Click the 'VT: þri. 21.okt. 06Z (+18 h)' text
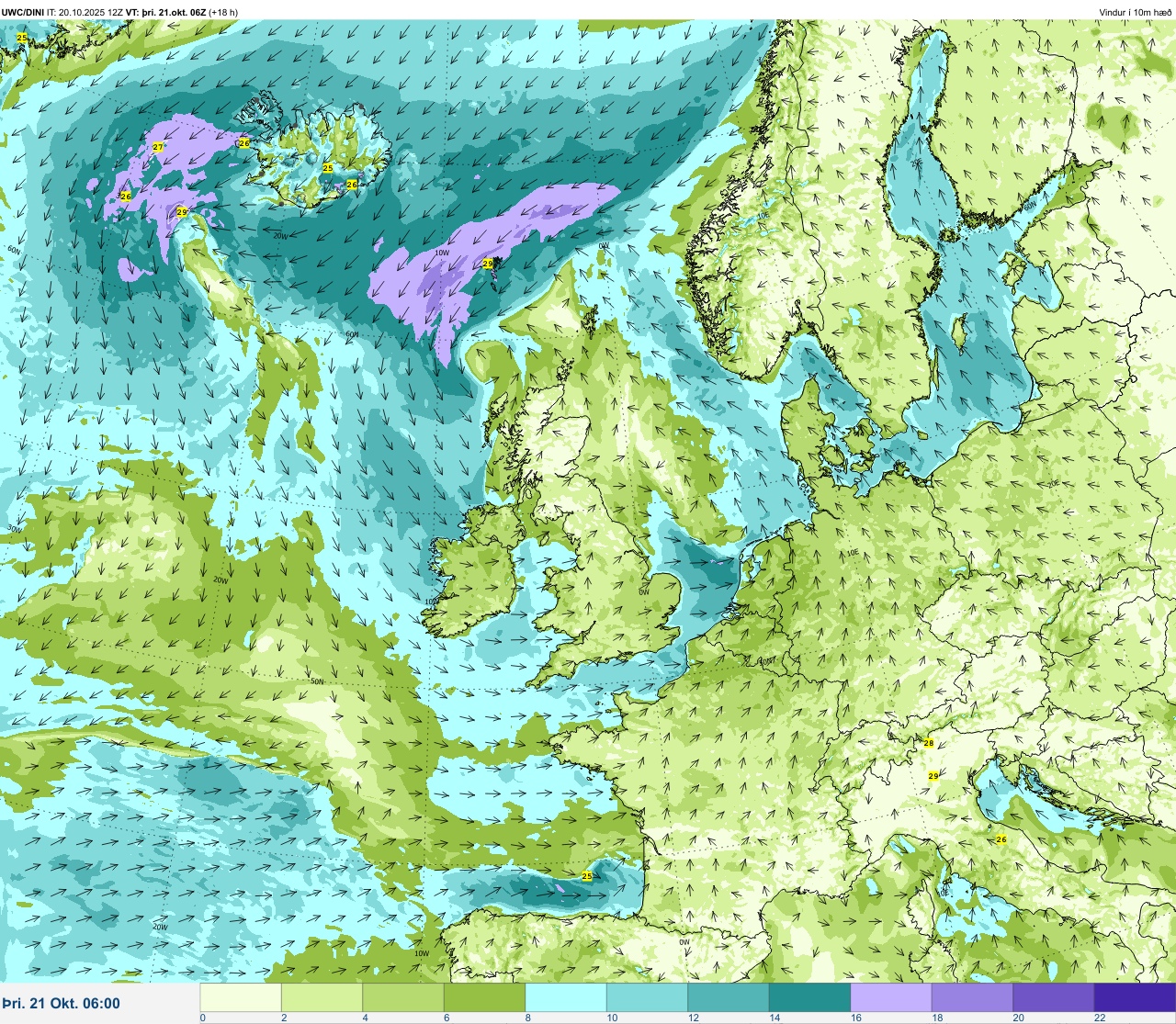The height and width of the screenshot is (1024, 1176). point(182,12)
